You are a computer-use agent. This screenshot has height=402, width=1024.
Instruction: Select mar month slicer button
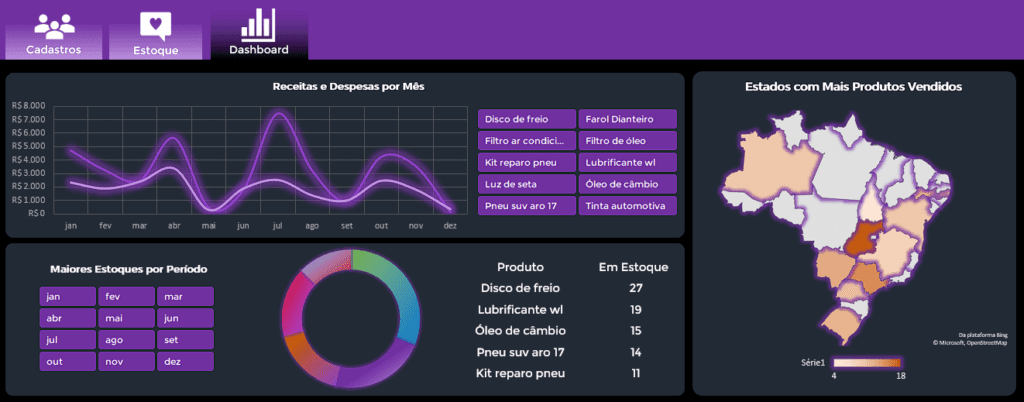click(x=185, y=296)
